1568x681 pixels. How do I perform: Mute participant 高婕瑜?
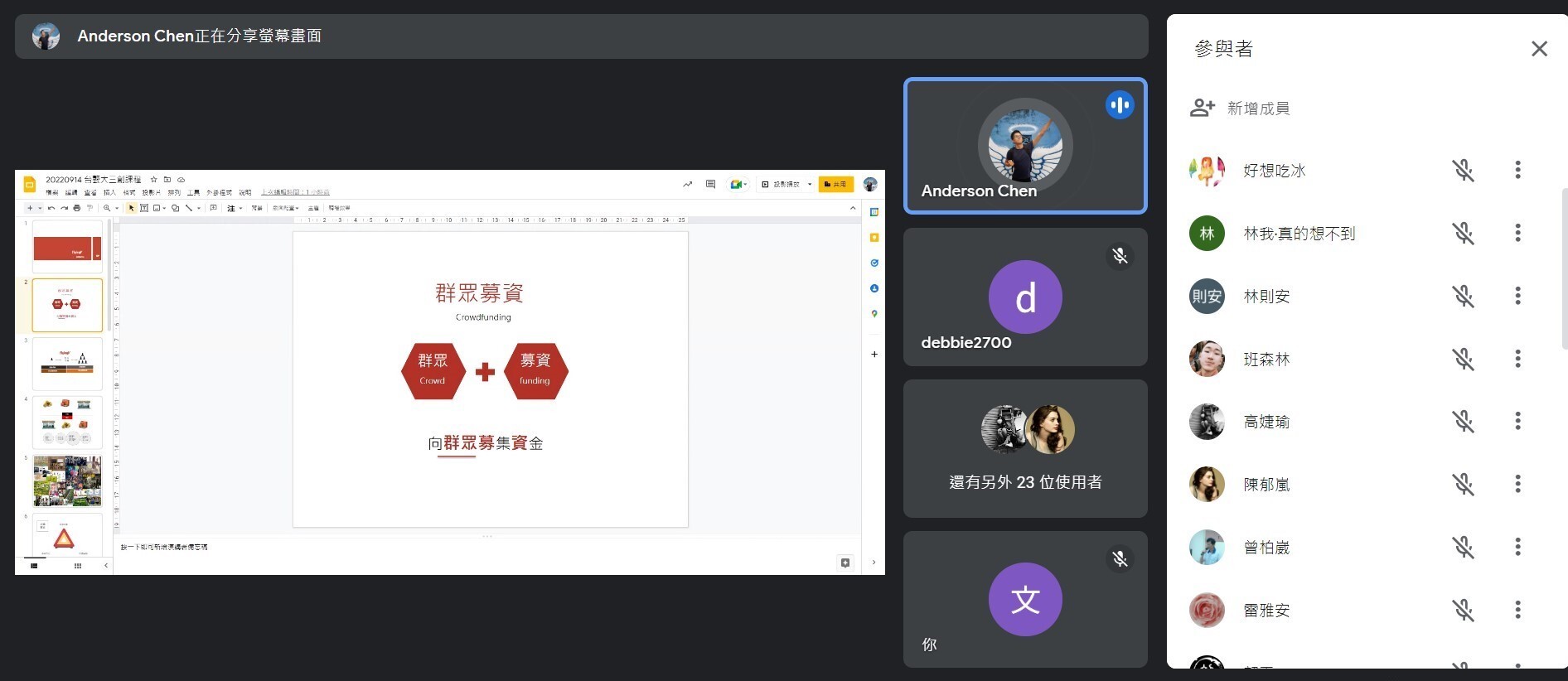click(x=1463, y=421)
